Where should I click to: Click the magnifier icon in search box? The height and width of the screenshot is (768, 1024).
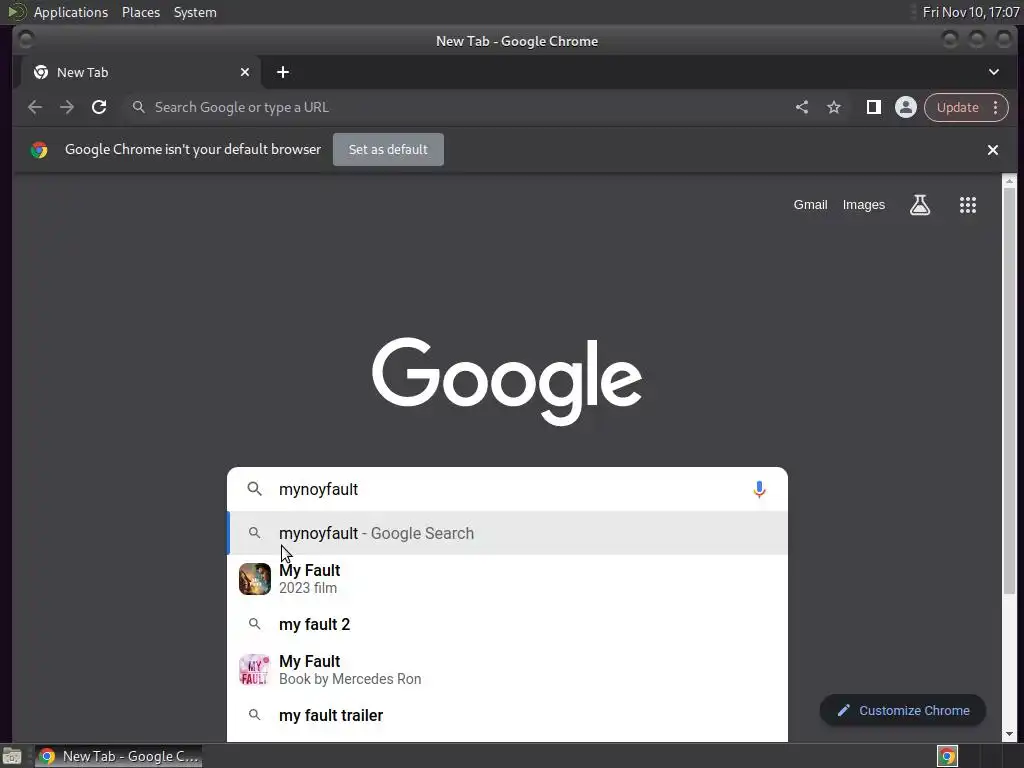coord(255,489)
